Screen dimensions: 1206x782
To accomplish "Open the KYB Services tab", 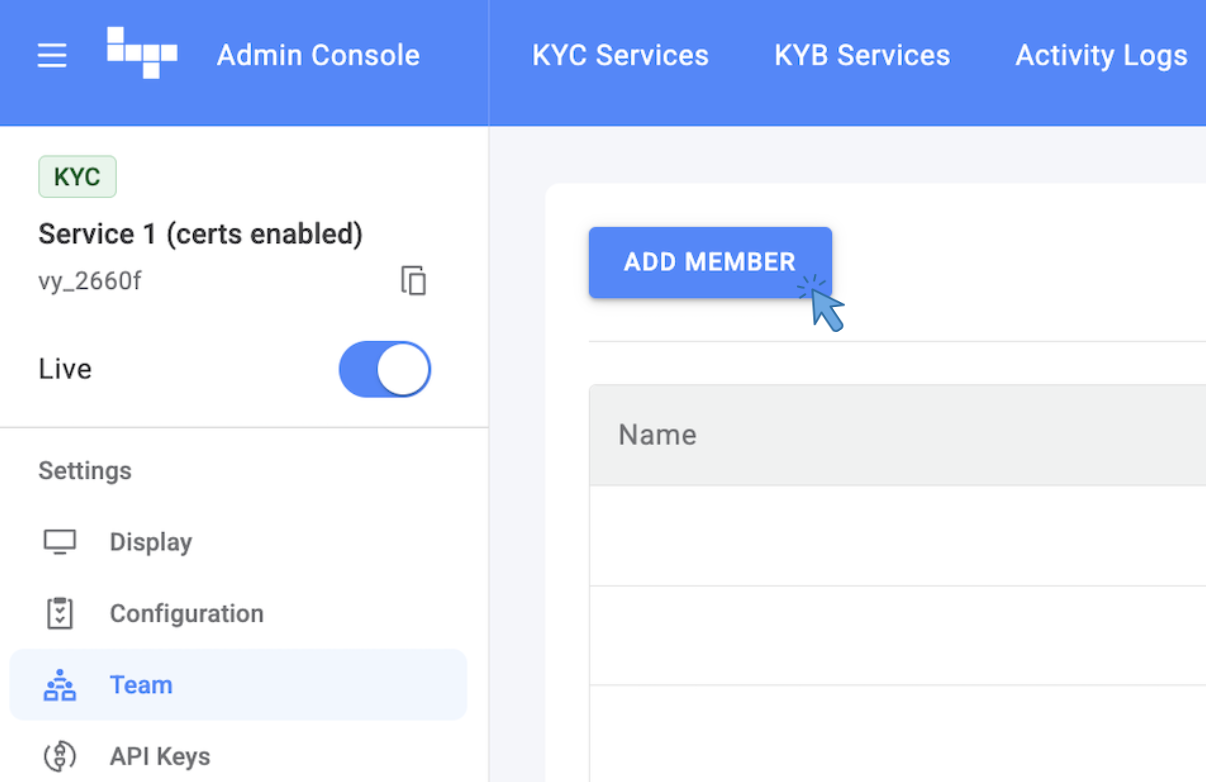I will 862,56.
